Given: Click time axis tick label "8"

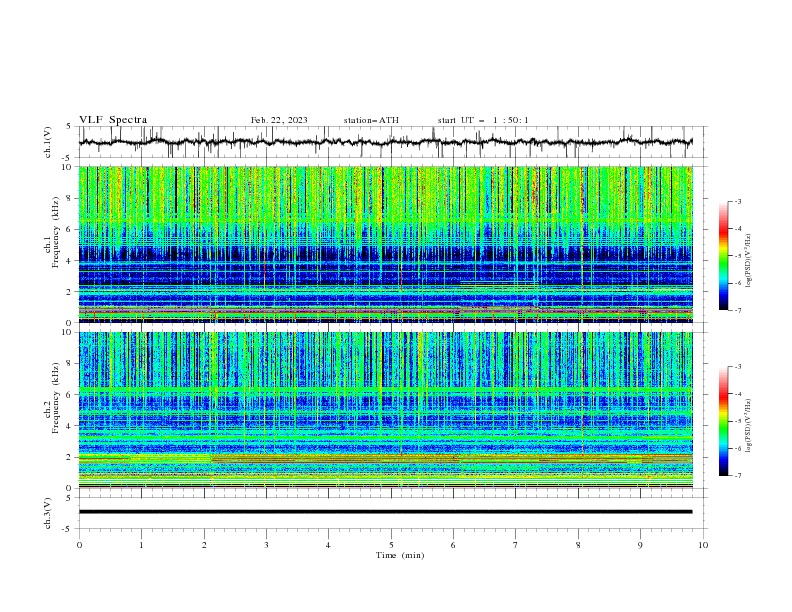Looking at the screenshot, I should [x=578, y=545].
